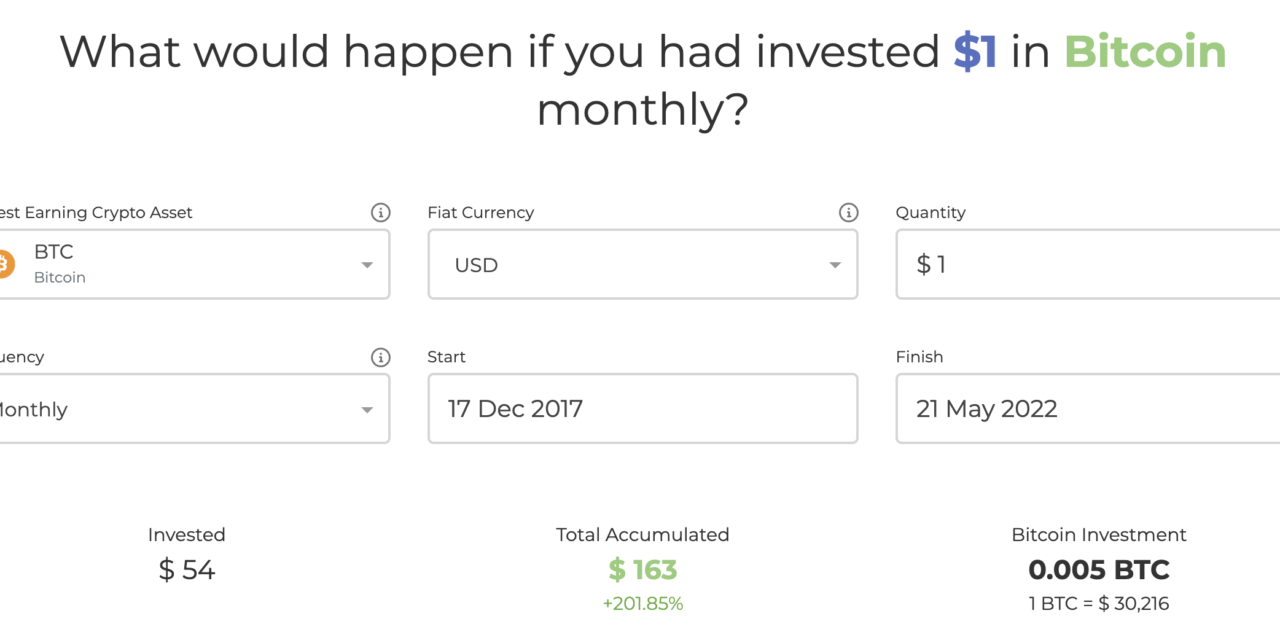This screenshot has width=1280, height=640.
Task: Click the green $163 Total Accumulated value
Action: 643,570
